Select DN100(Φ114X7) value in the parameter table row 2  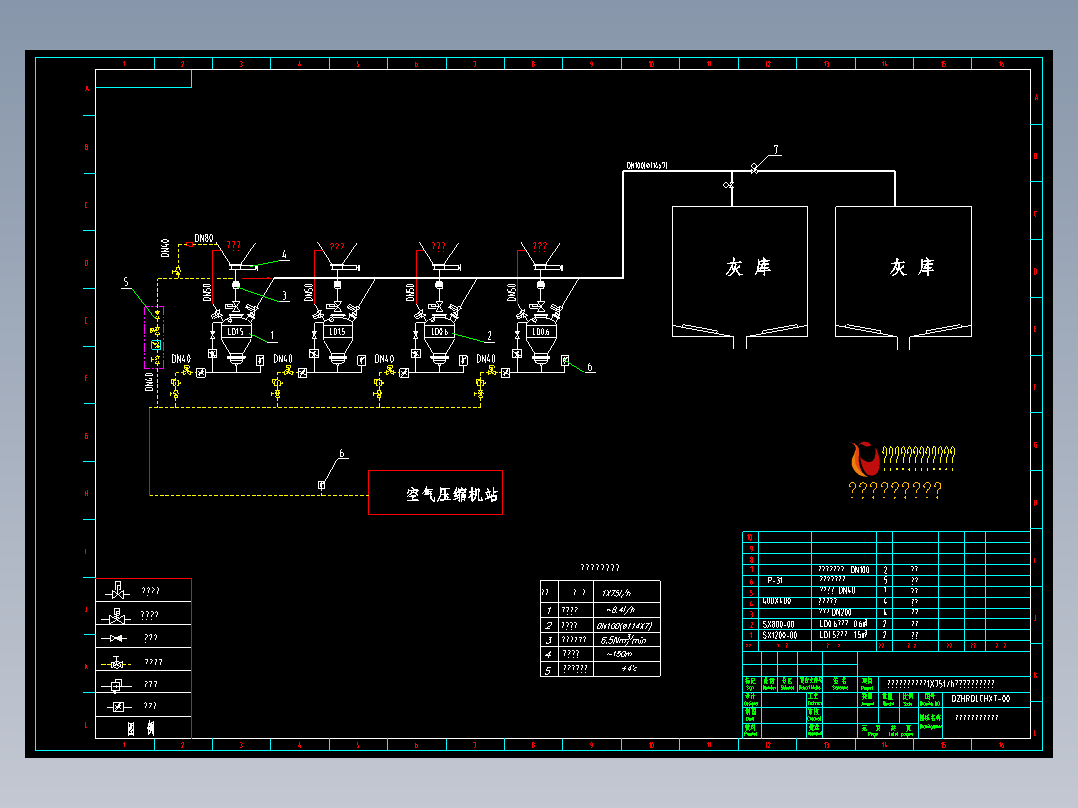(624, 626)
